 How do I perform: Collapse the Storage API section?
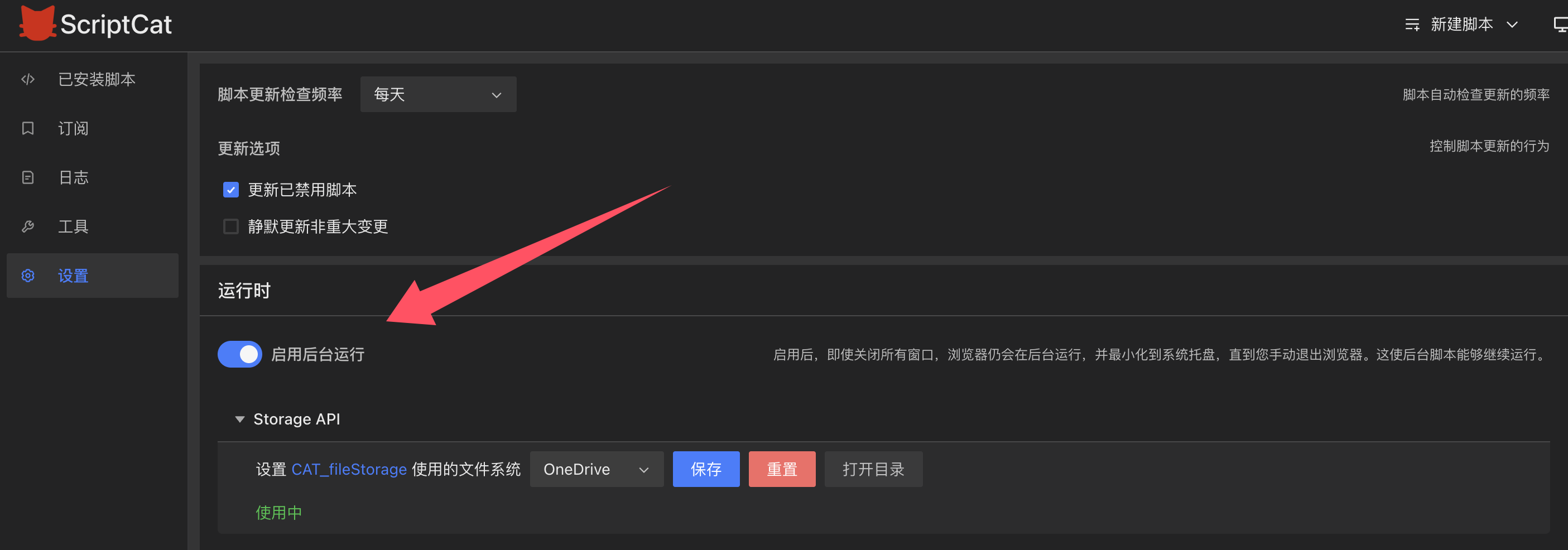tap(240, 419)
